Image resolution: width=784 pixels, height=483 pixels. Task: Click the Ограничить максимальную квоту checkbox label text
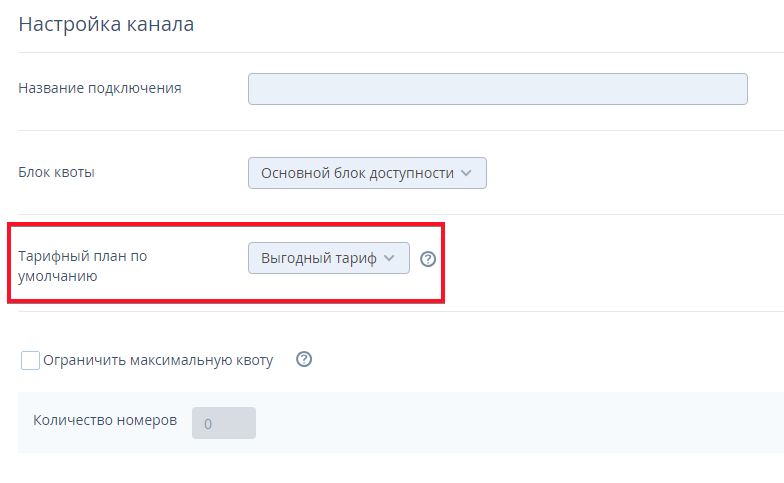pyautogui.click(x=158, y=360)
